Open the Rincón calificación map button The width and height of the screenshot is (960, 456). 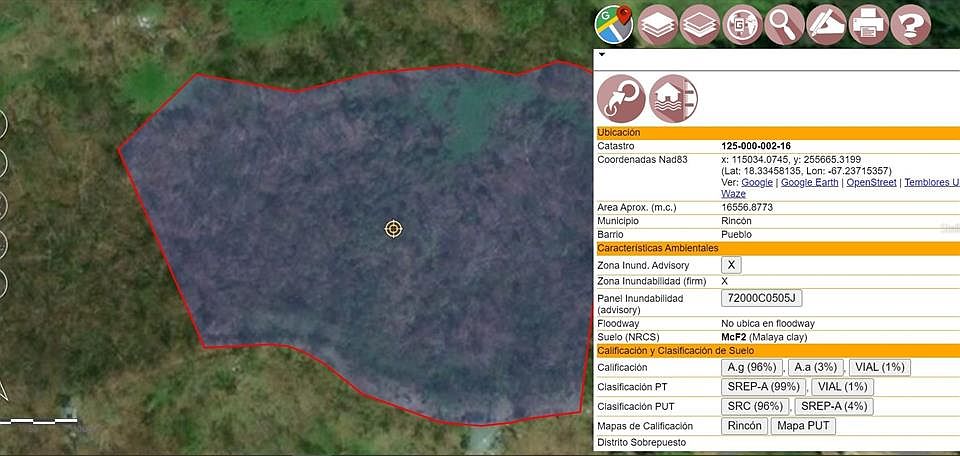pos(744,426)
